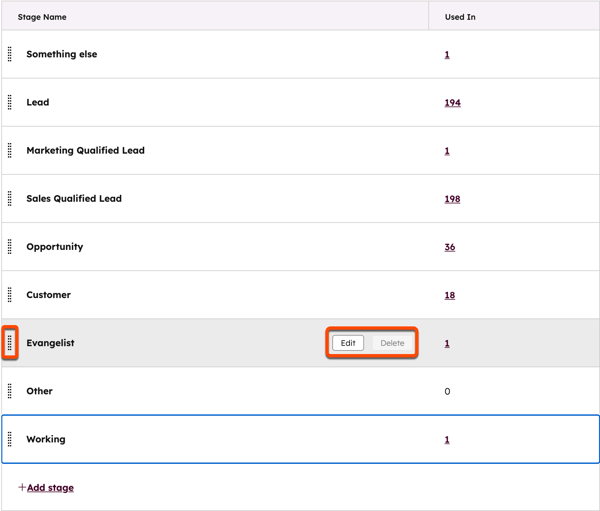The image size is (600, 511).
Task: Open the 194 usage count for Lead
Action: click(x=452, y=103)
